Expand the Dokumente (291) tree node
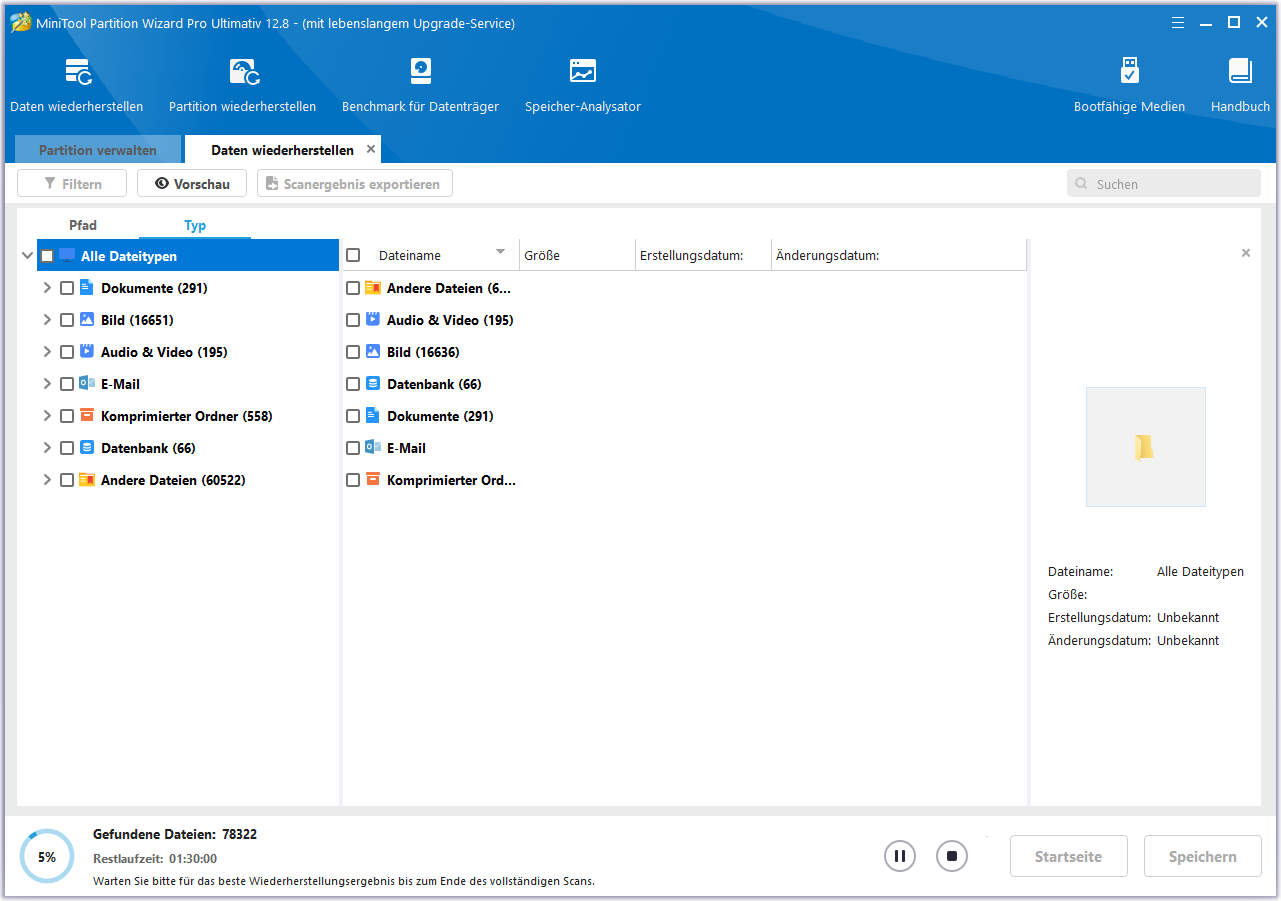This screenshot has height=901, width=1281. point(47,288)
